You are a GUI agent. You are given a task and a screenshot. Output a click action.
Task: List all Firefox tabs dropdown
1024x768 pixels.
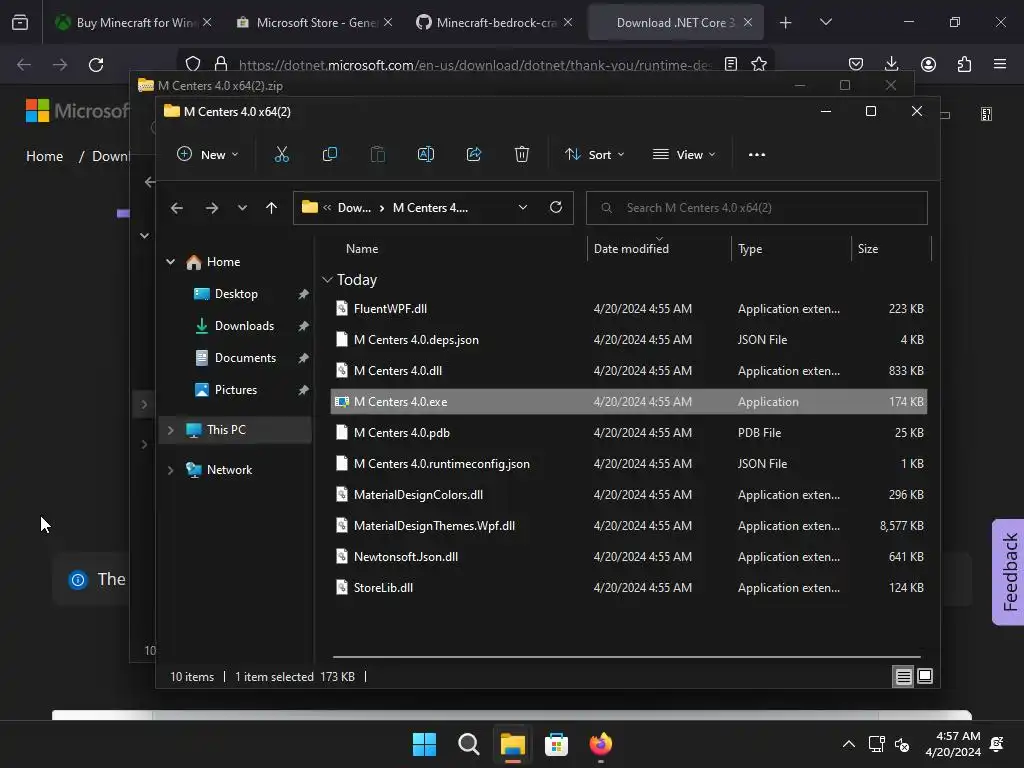pos(825,22)
